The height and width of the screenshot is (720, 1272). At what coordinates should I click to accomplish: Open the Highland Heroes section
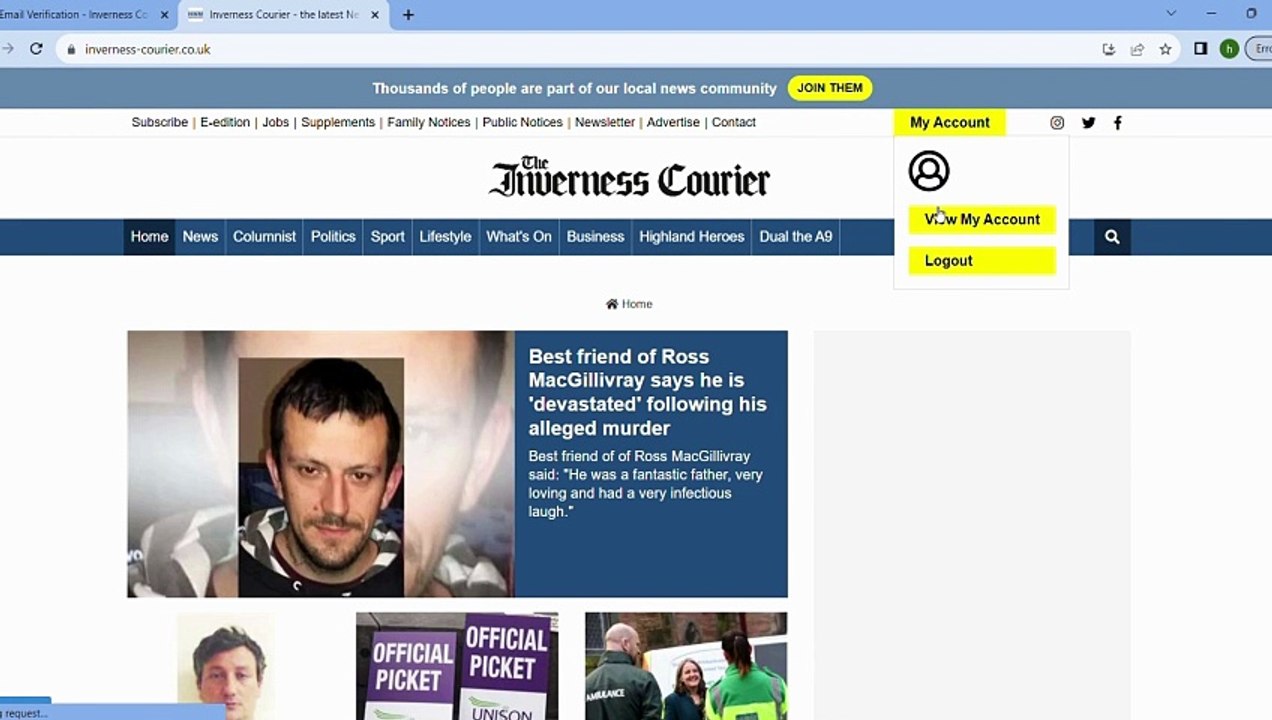[x=692, y=237]
